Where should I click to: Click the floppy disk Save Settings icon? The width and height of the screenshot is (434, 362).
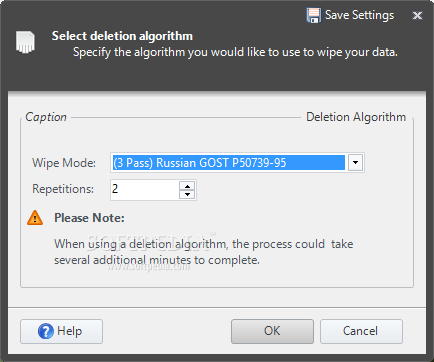coord(313,15)
